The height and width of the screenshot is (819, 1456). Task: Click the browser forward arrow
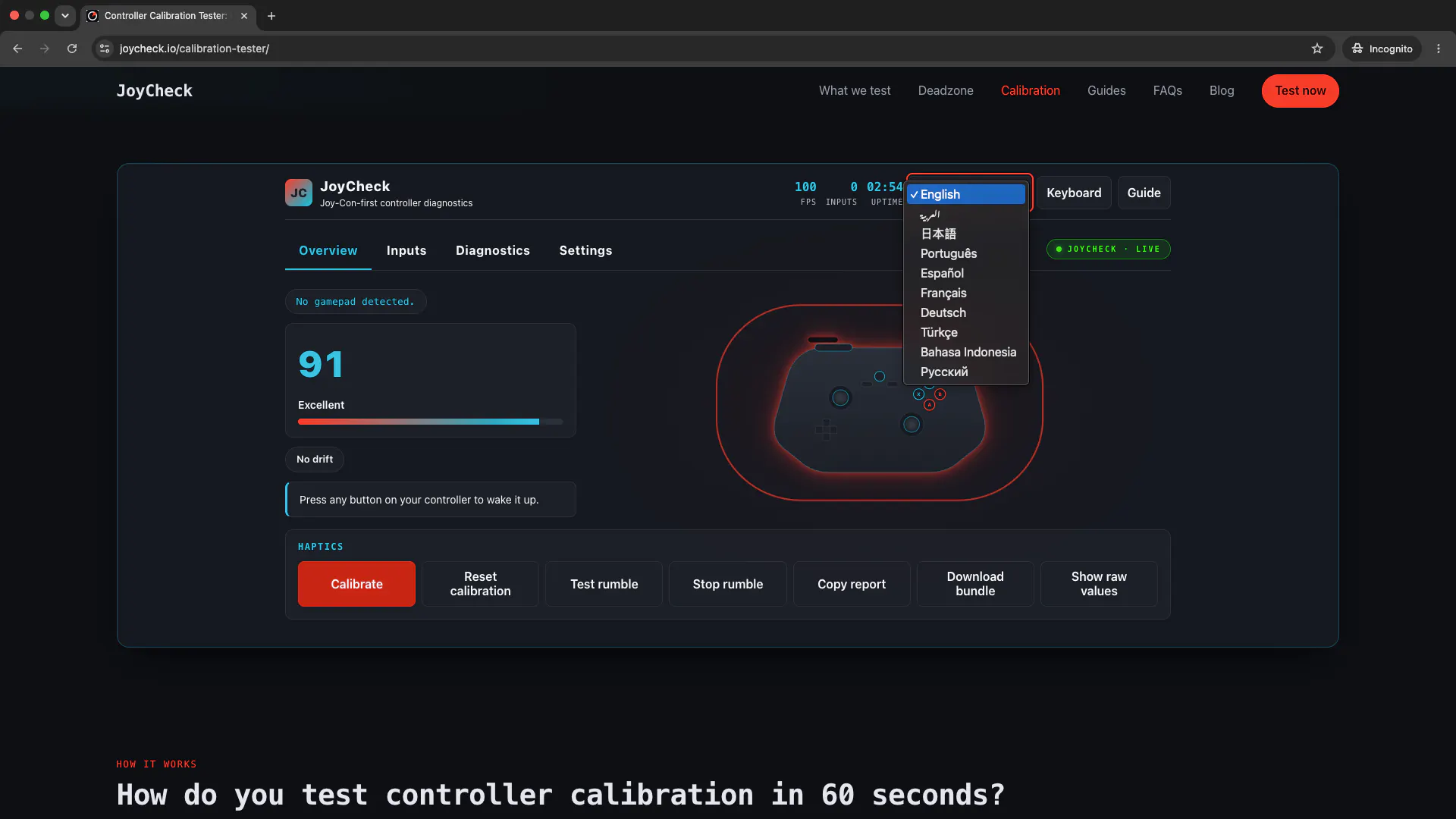click(45, 49)
